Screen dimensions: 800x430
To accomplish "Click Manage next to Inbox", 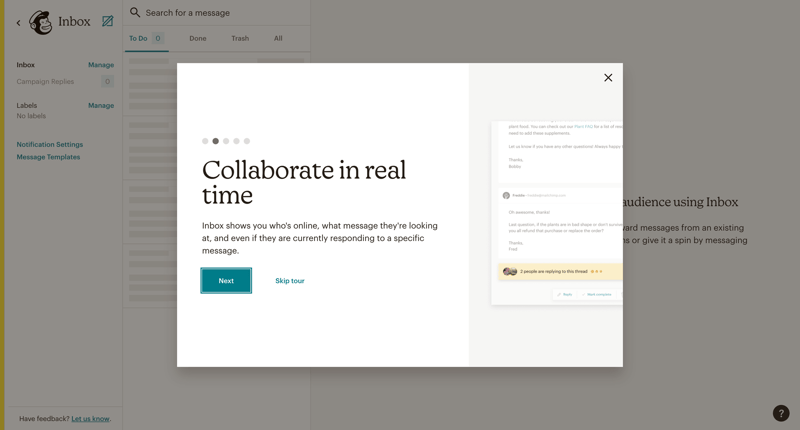I will (x=101, y=65).
